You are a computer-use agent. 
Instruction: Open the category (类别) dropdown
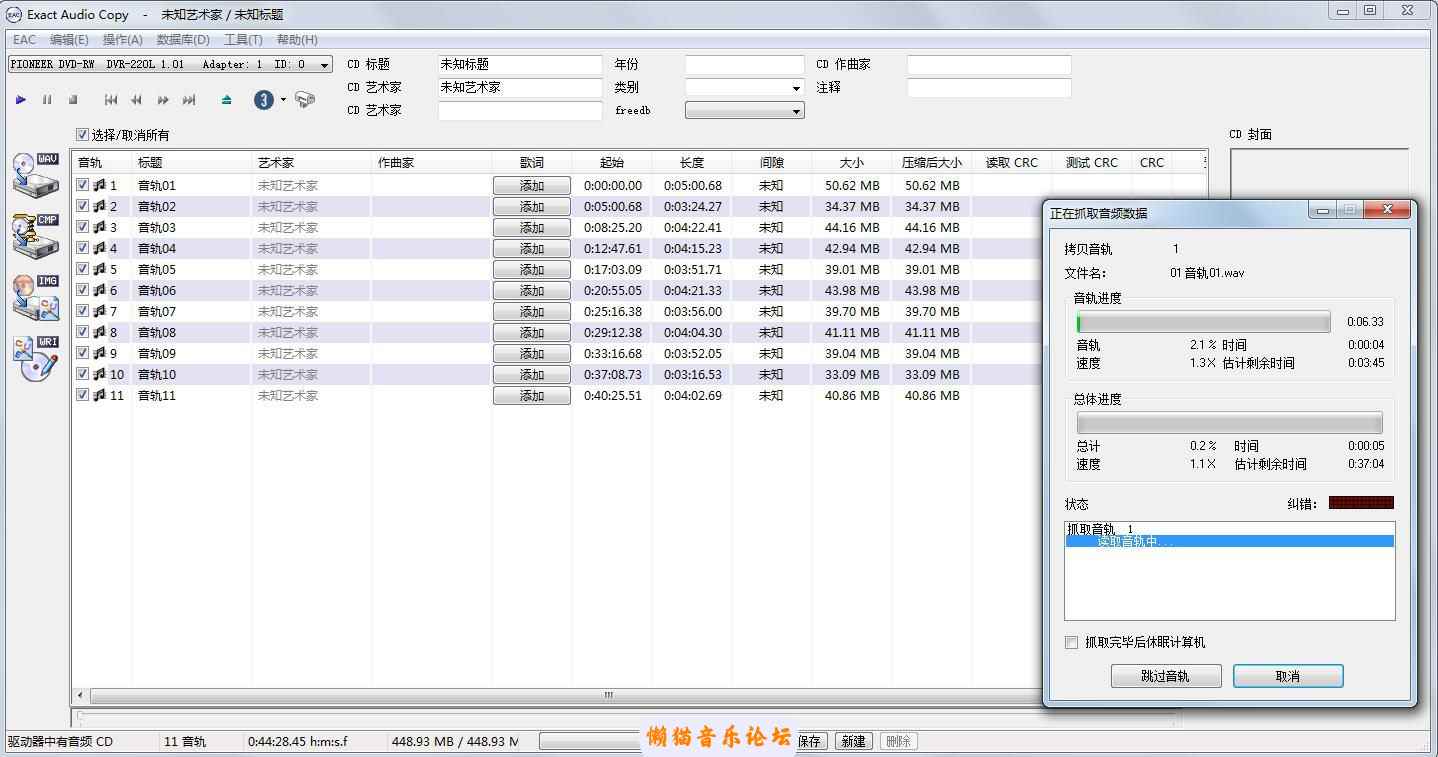pos(744,88)
